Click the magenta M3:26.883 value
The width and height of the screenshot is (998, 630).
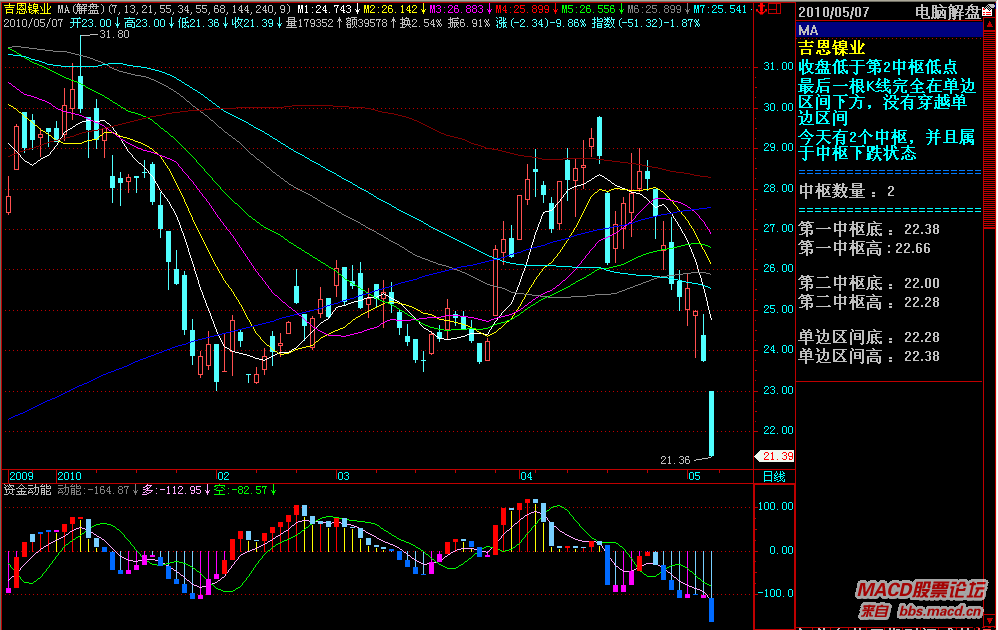pyautogui.click(x=456, y=9)
